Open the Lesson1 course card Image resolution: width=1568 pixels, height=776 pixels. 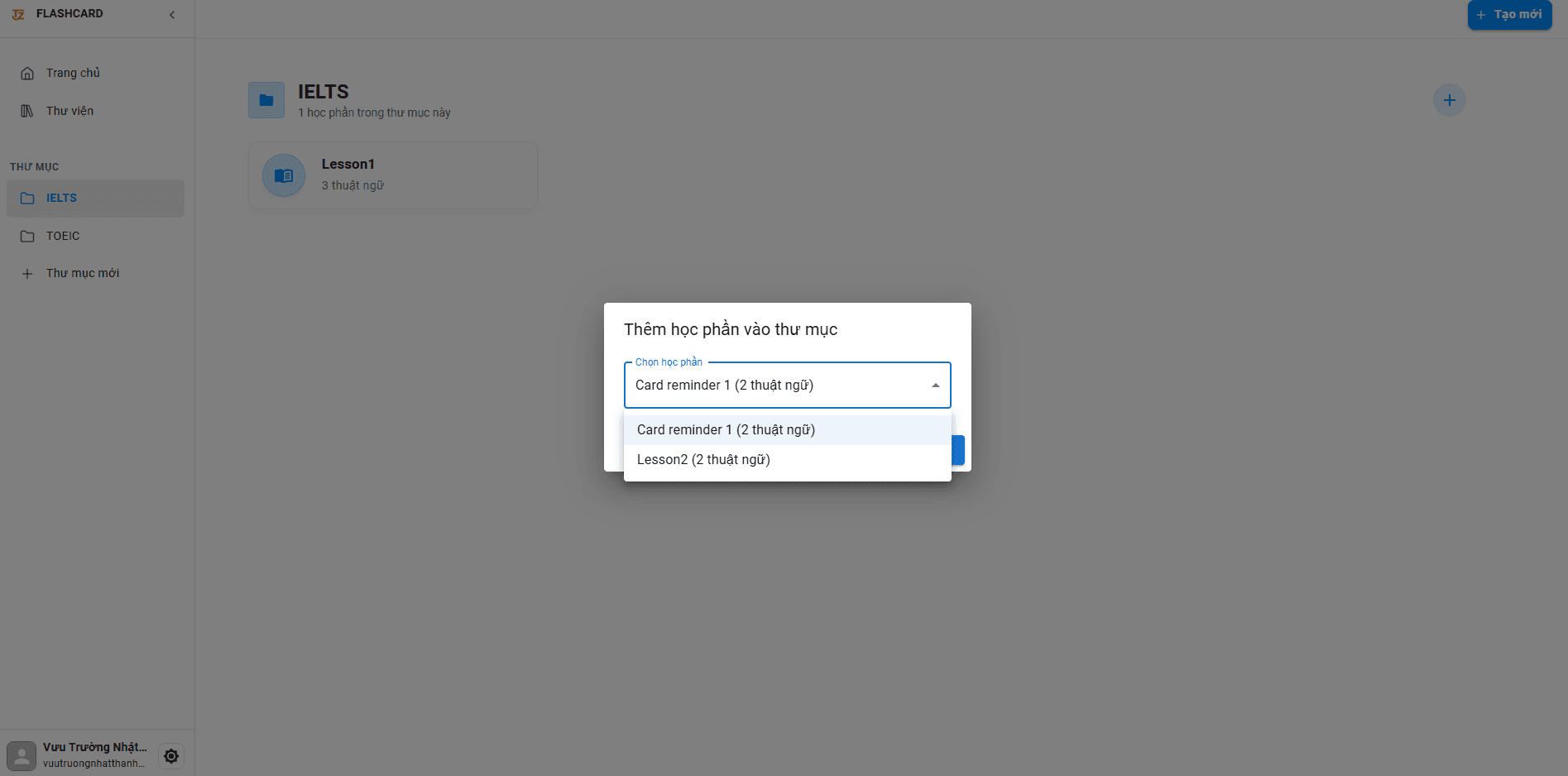click(x=393, y=175)
